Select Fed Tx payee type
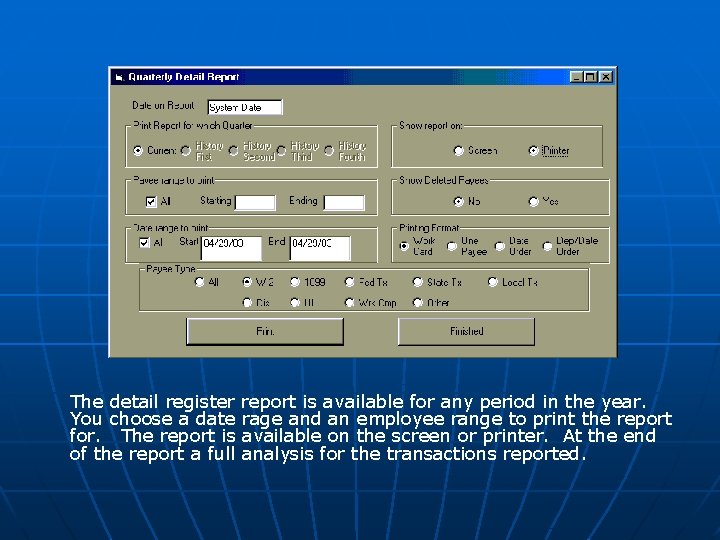This screenshot has width=720, height=540. click(x=349, y=282)
